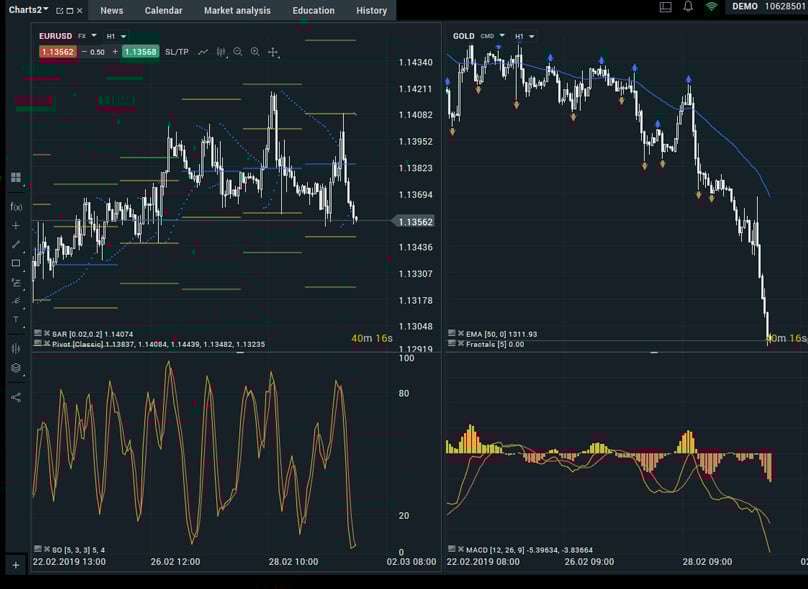Check the green connection status icon
808x589 pixels.
pos(712,7)
